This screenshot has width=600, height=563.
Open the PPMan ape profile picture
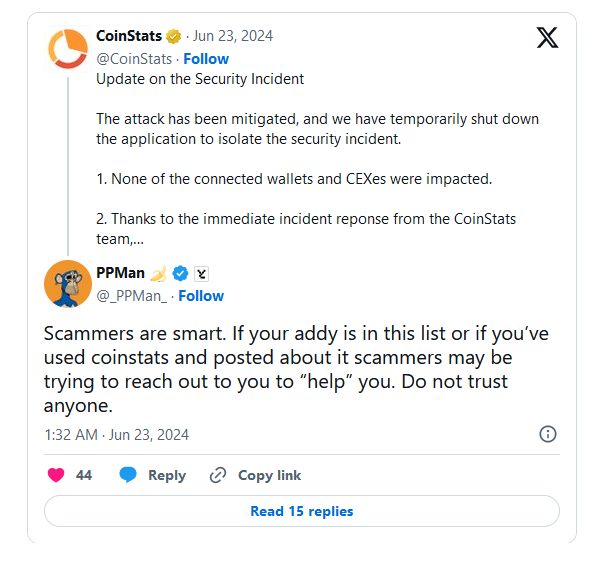pyautogui.click(x=69, y=284)
